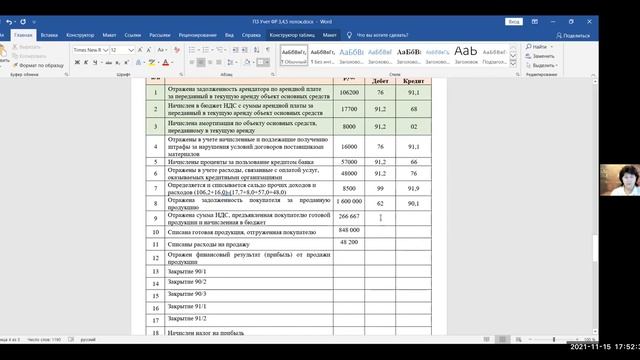640x360 pixels.
Task: Click the cell containing 266 667
Action: coord(349,218)
